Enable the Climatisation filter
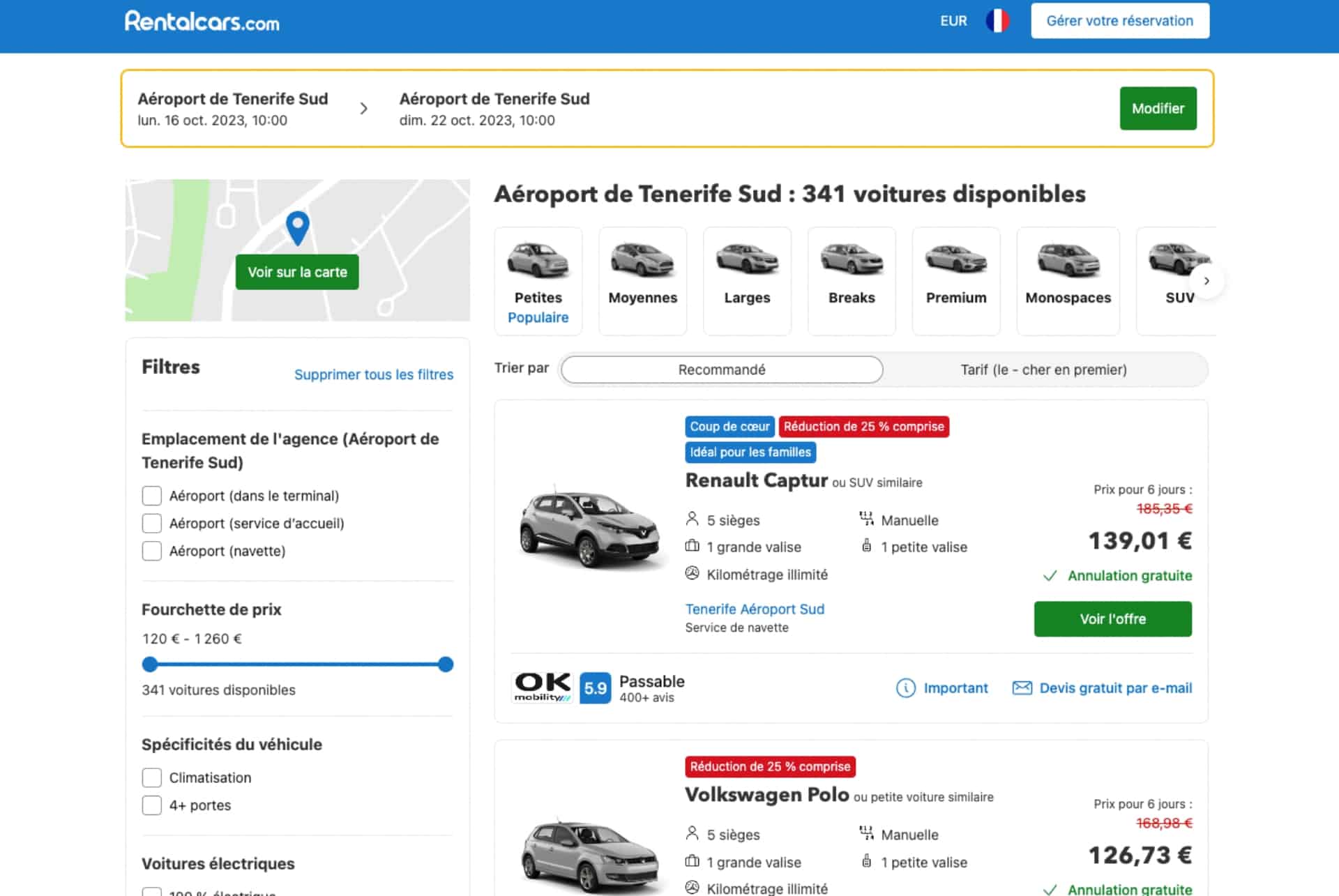1339x896 pixels. [151, 777]
